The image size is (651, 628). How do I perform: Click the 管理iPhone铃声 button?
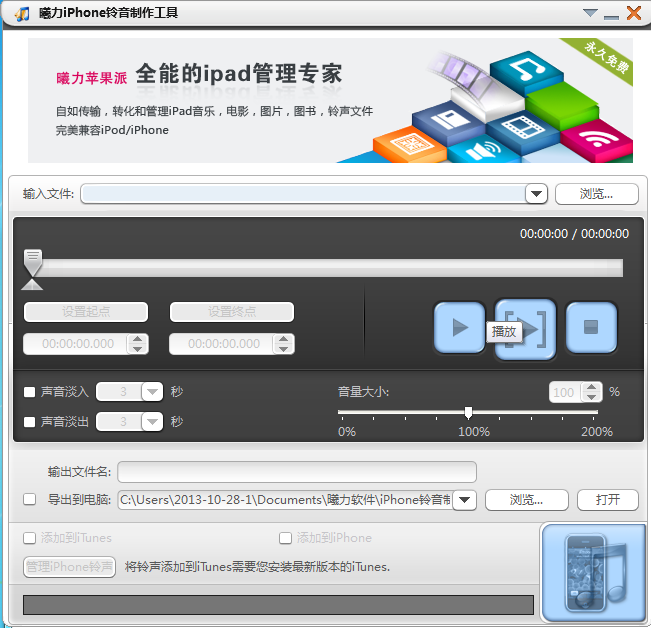pyautogui.click(x=69, y=567)
